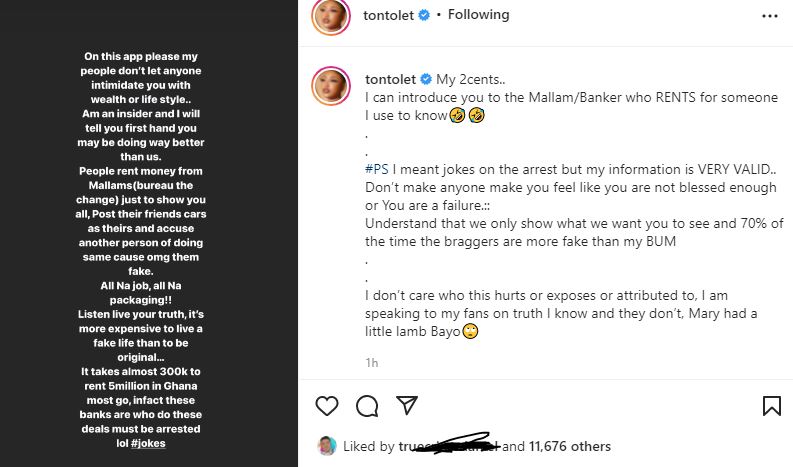Open the three-dot more options menu
Viewport: 793px width, 467px height.
coord(769,16)
